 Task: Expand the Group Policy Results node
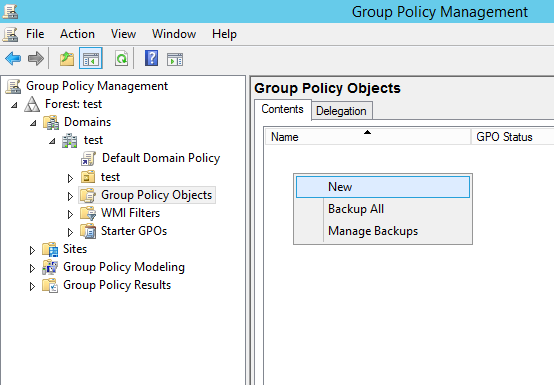[x=32, y=286]
